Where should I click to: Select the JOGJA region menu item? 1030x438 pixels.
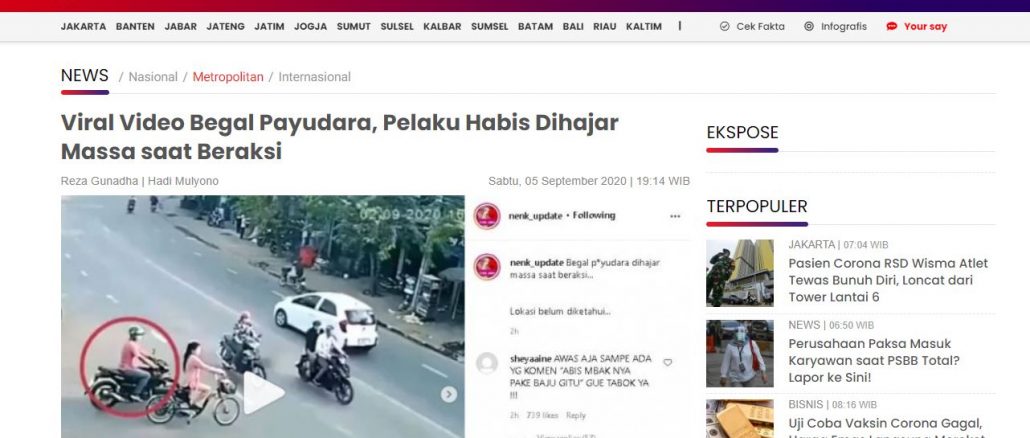click(311, 27)
